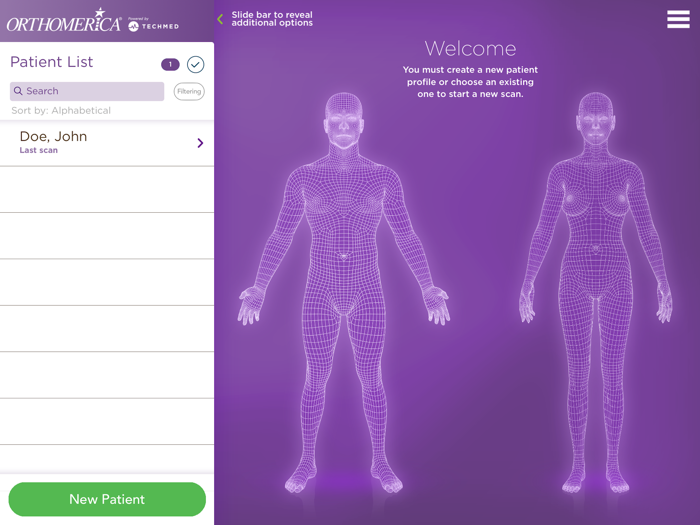Click the search magnifier icon
Image resolution: width=700 pixels, height=525 pixels.
pyautogui.click(x=18, y=91)
